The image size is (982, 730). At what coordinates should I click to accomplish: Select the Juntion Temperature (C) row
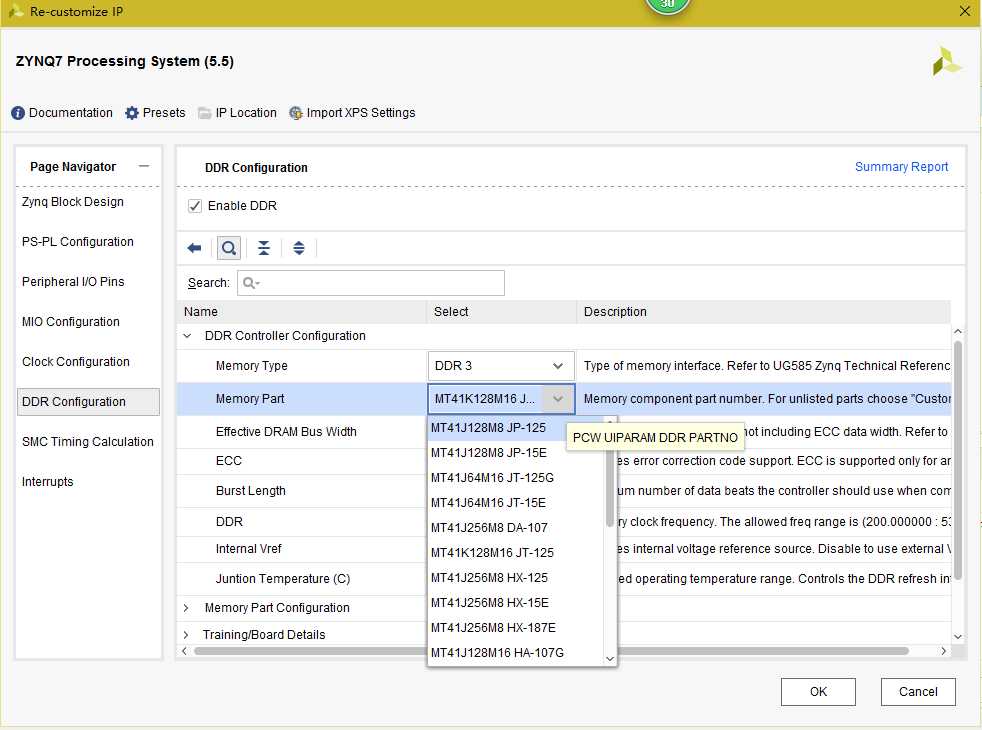[x=302, y=579]
